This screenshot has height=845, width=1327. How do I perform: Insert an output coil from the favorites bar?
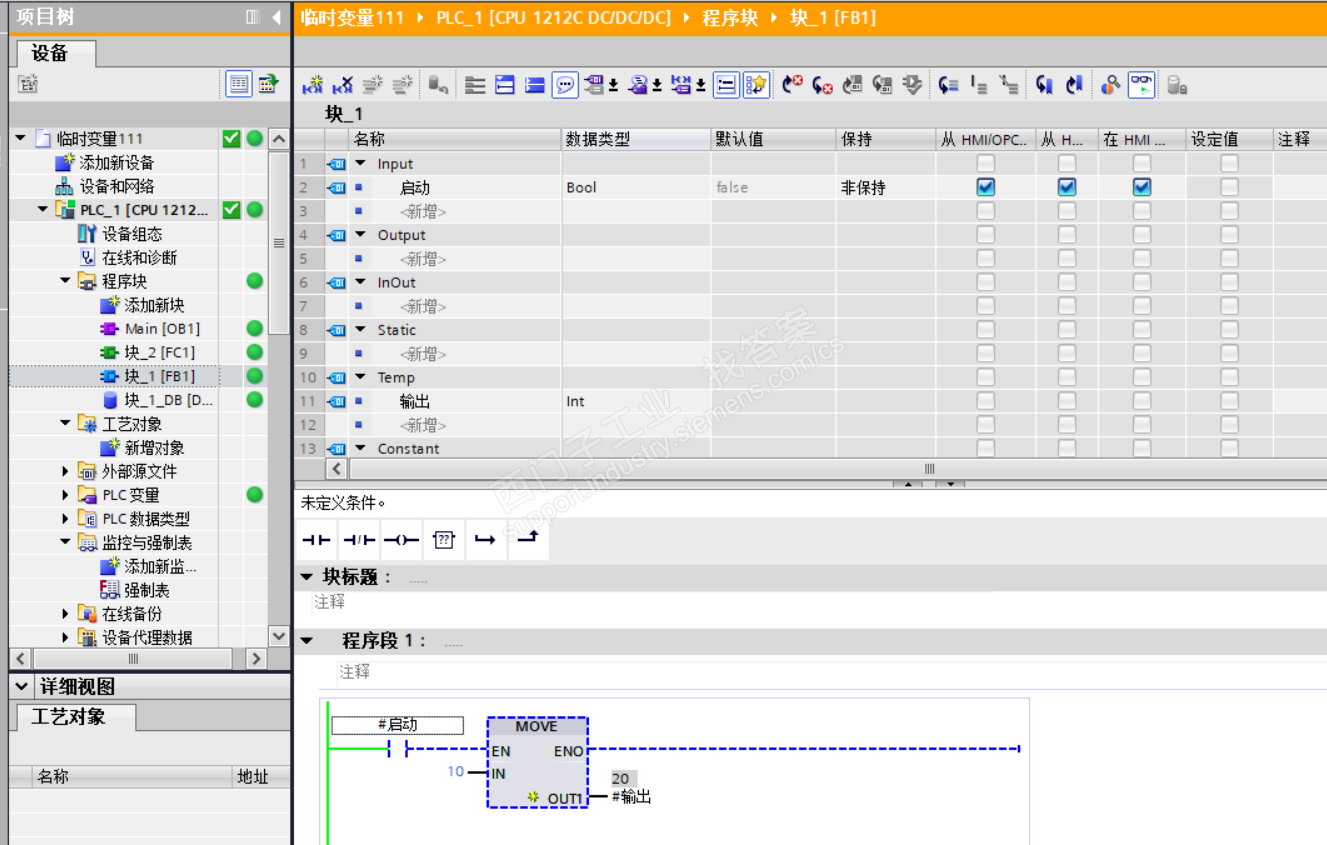[401, 540]
